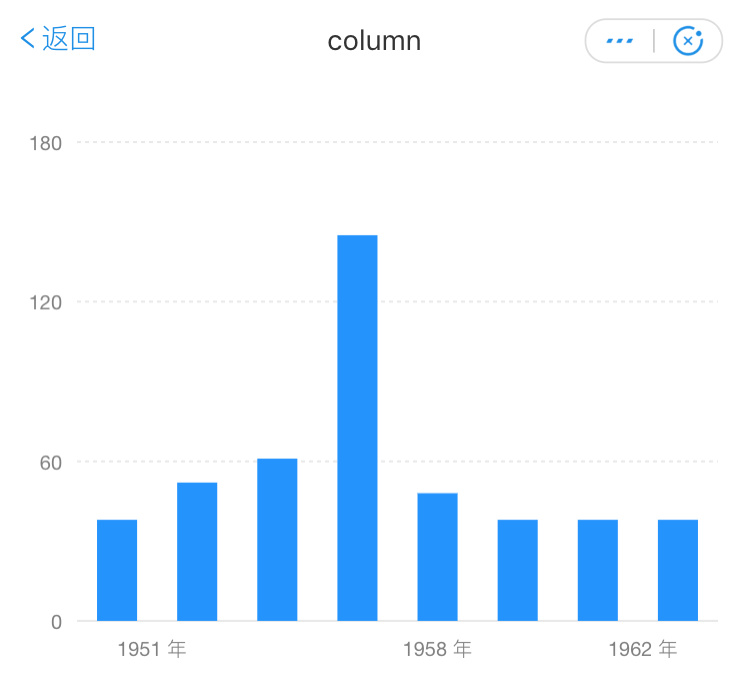This screenshot has width=746, height=676.
Task: Select the seventh bar in the chart
Action: pos(598,570)
